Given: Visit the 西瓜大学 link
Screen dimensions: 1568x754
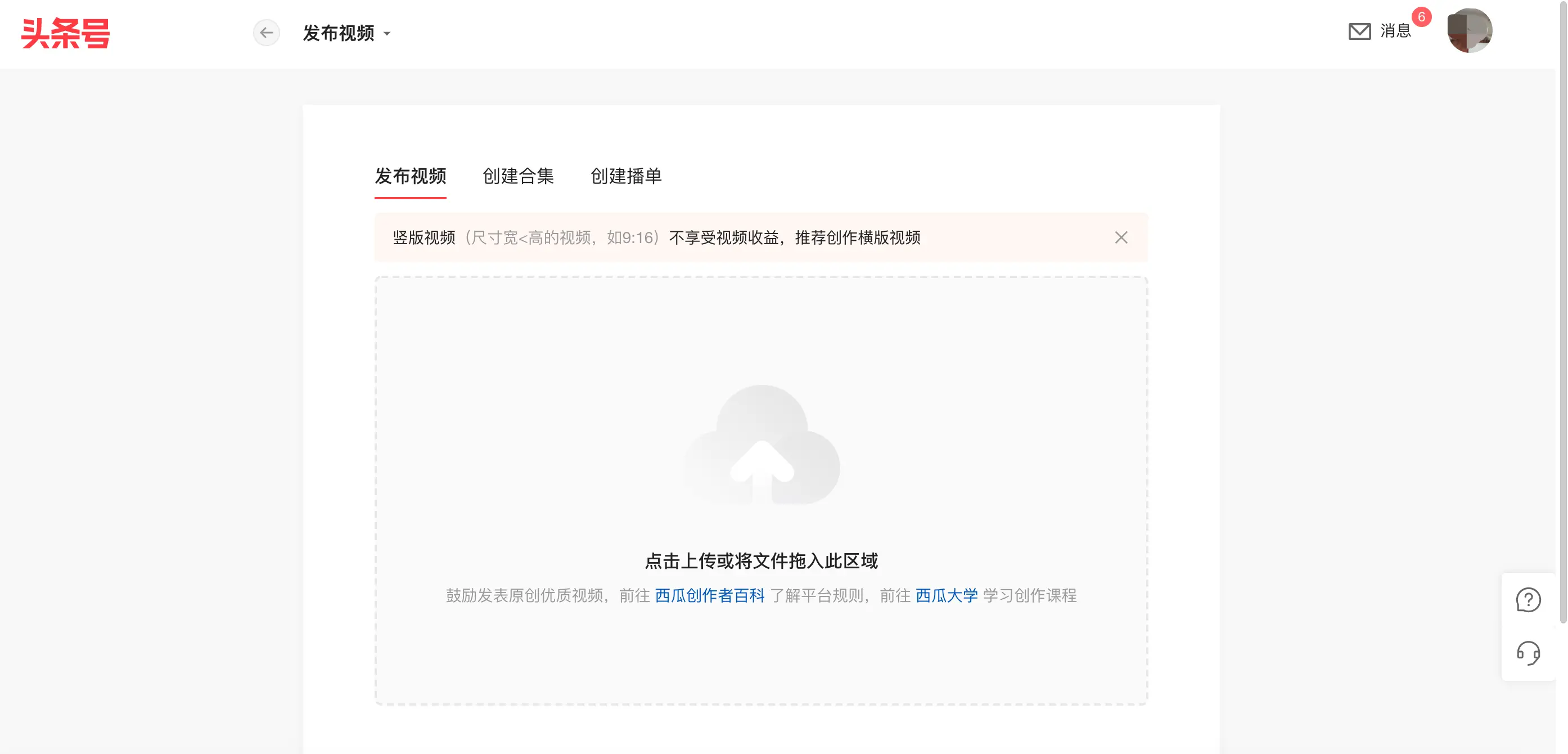Looking at the screenshot, I should point(947,596).
